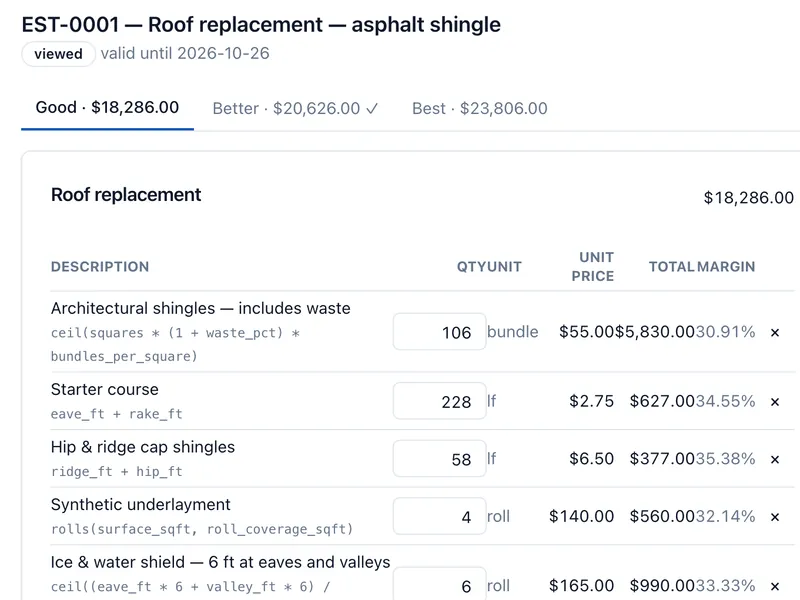Click the 35.38% margin value
The width and height of the screenshot is (800, 600).
pos(725,459)
